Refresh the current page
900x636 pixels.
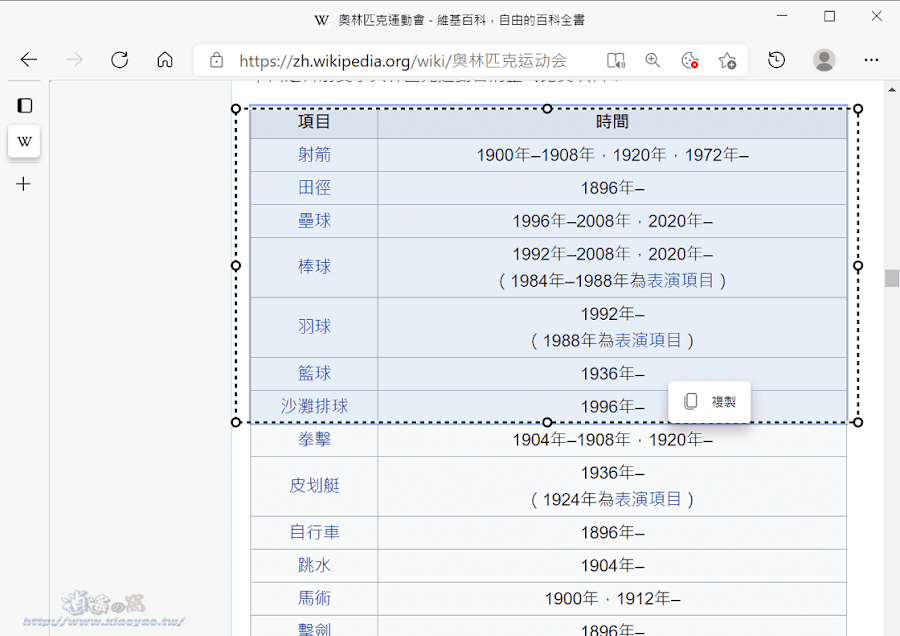[x=119, y=60]
